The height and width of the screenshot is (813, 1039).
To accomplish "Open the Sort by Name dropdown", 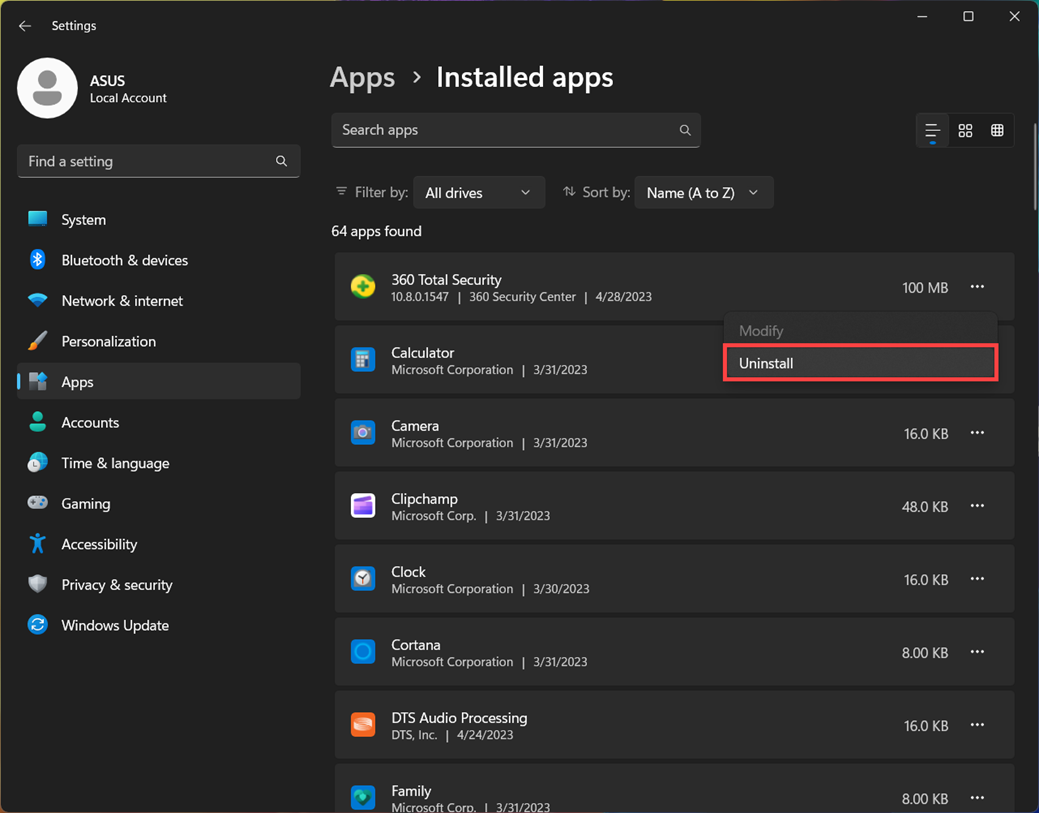I will (704, 193).
